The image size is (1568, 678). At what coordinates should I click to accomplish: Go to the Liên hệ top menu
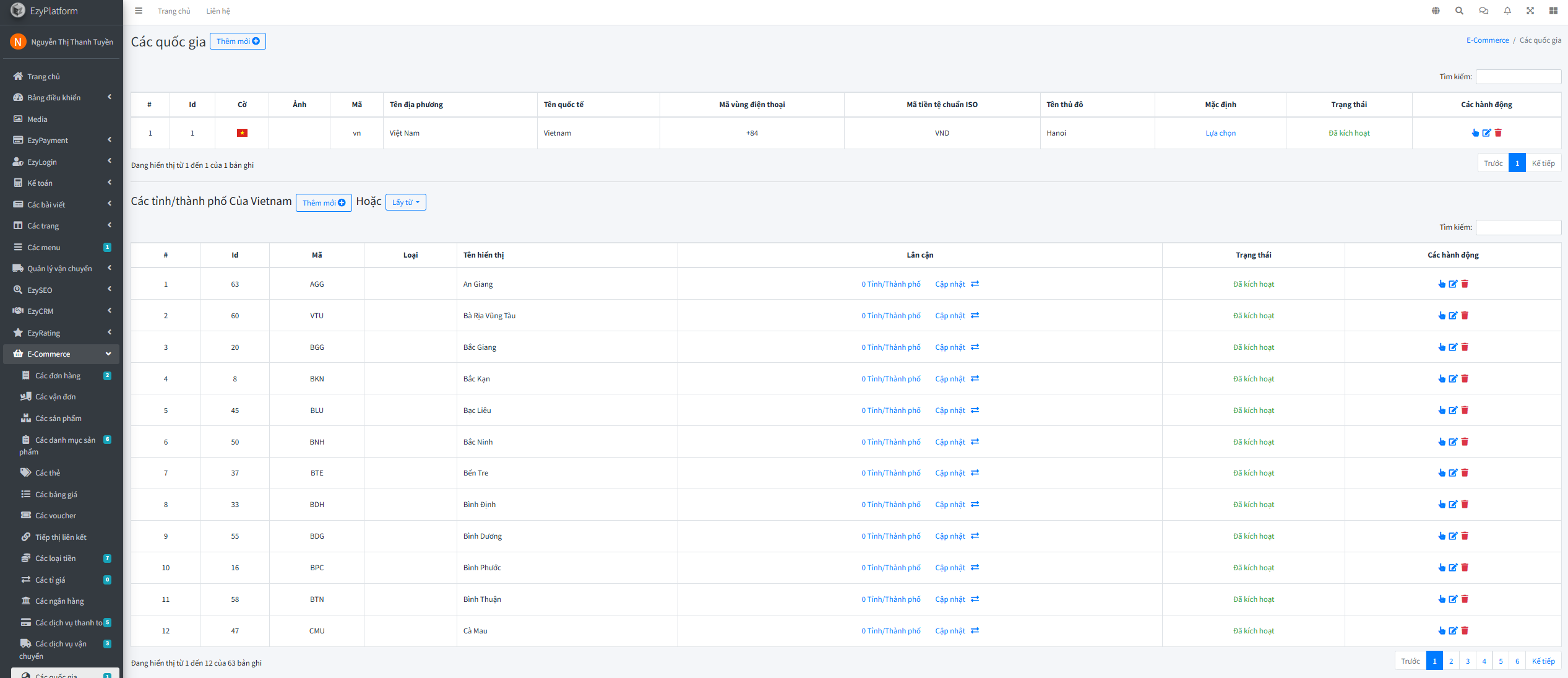[218, 11]
